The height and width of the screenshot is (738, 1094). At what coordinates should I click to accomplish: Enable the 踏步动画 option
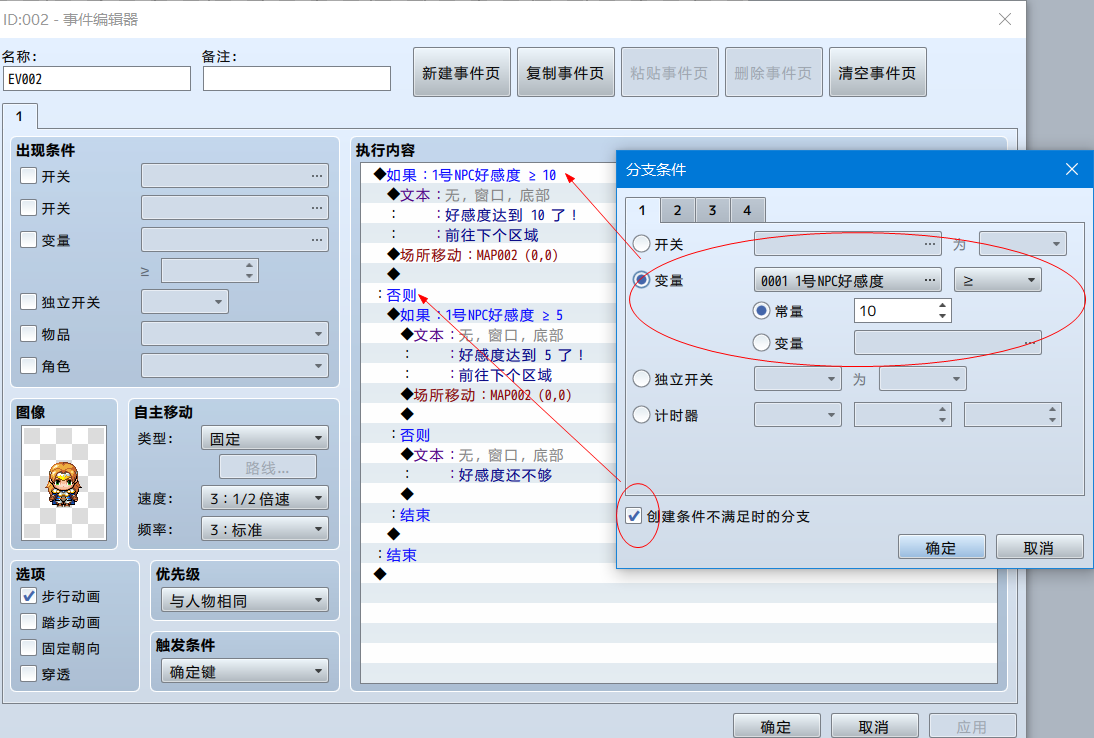29,622
